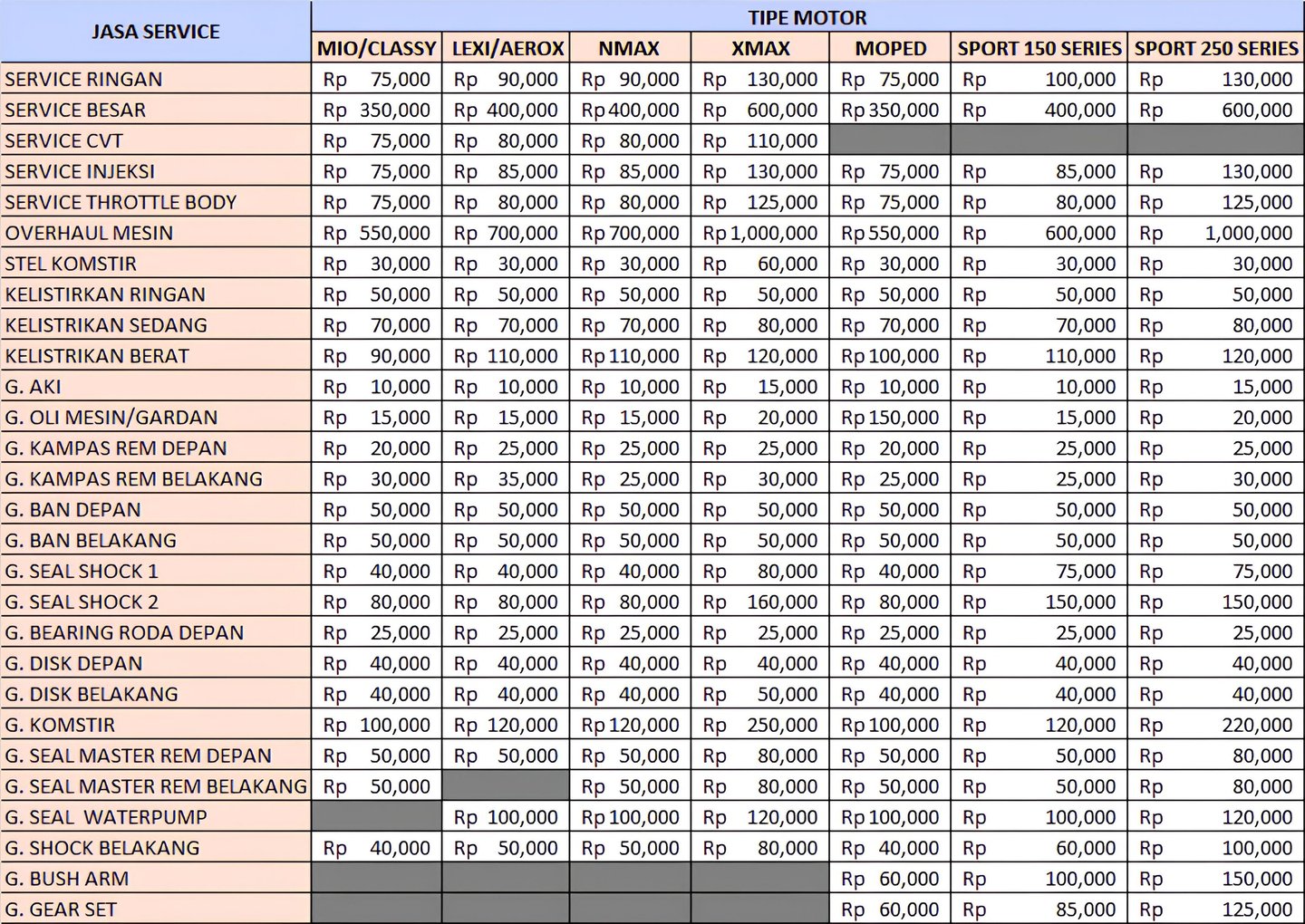Select SPORT 250 SERIES price for OVERHAUL MESIN
1305x924 pixels.
click(1216, 234)
